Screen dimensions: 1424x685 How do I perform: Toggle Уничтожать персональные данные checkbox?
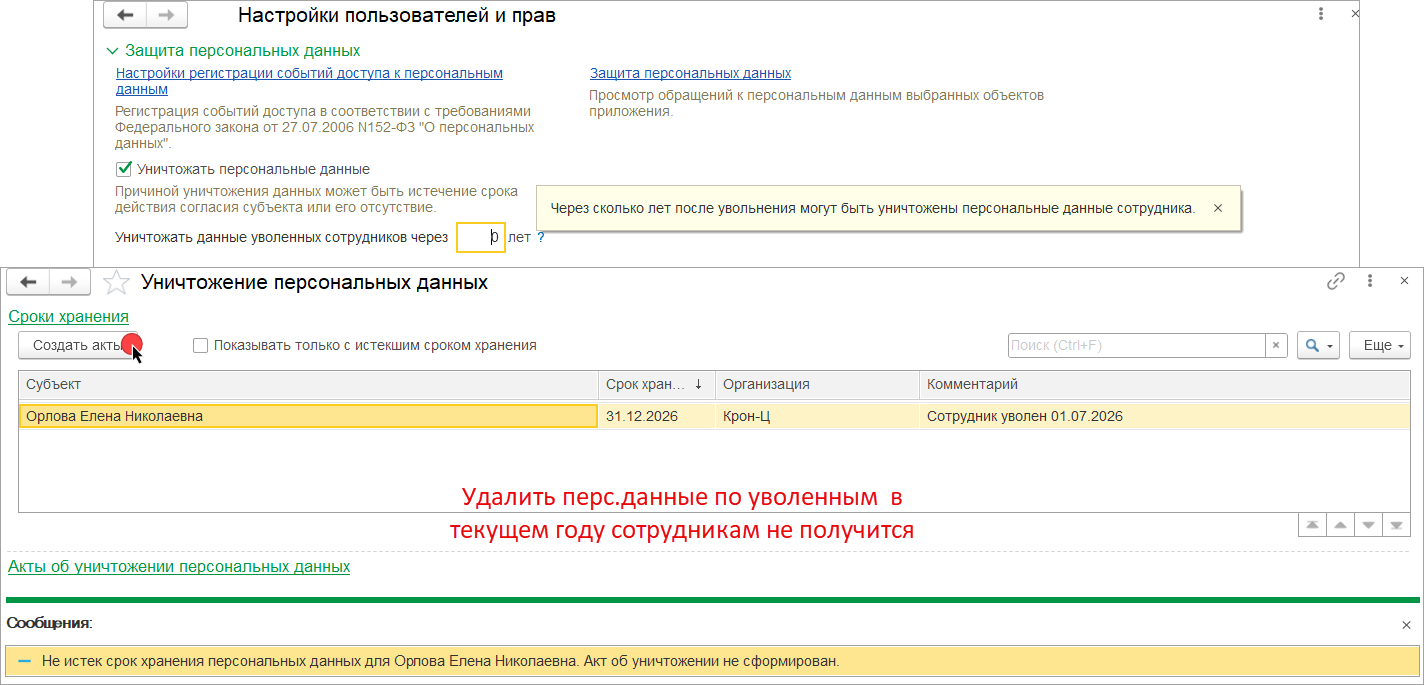point(124,169)
